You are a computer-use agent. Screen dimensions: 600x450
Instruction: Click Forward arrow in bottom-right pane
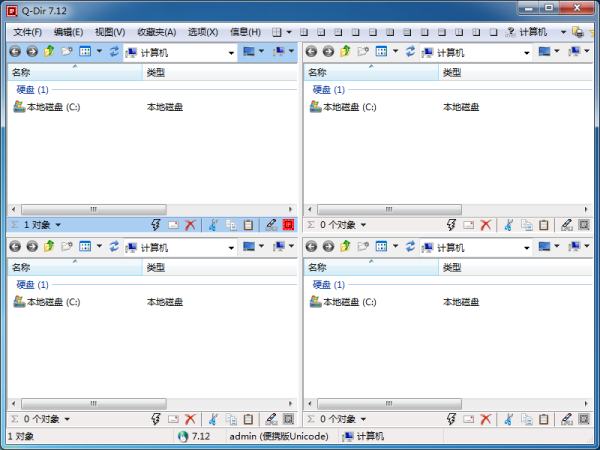(x=328, y=247)
